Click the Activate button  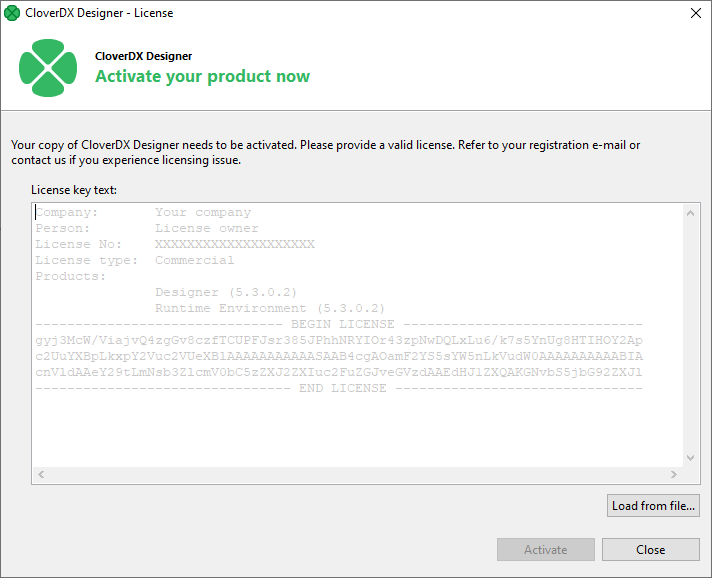pos(545,549)
